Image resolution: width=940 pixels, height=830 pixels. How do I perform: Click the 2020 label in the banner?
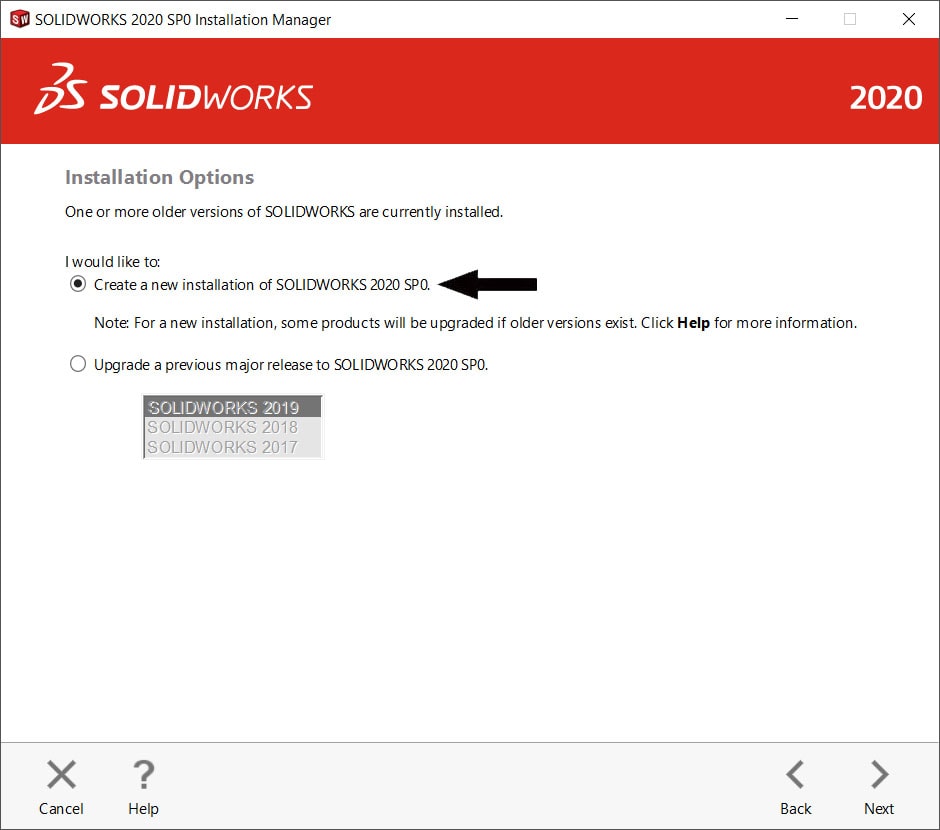[886, 98]
